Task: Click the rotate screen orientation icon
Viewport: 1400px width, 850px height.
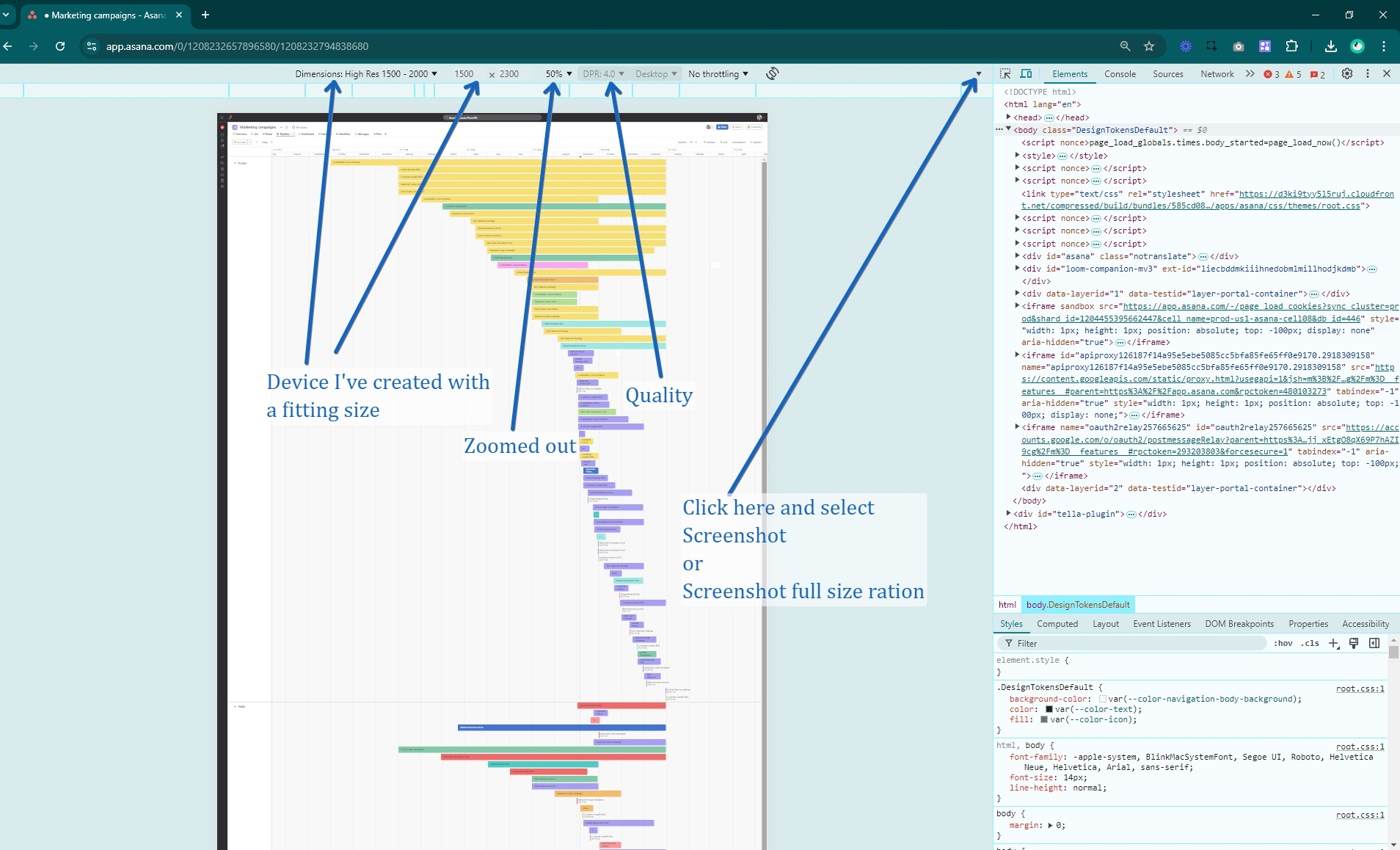Action: click(771, 73)
